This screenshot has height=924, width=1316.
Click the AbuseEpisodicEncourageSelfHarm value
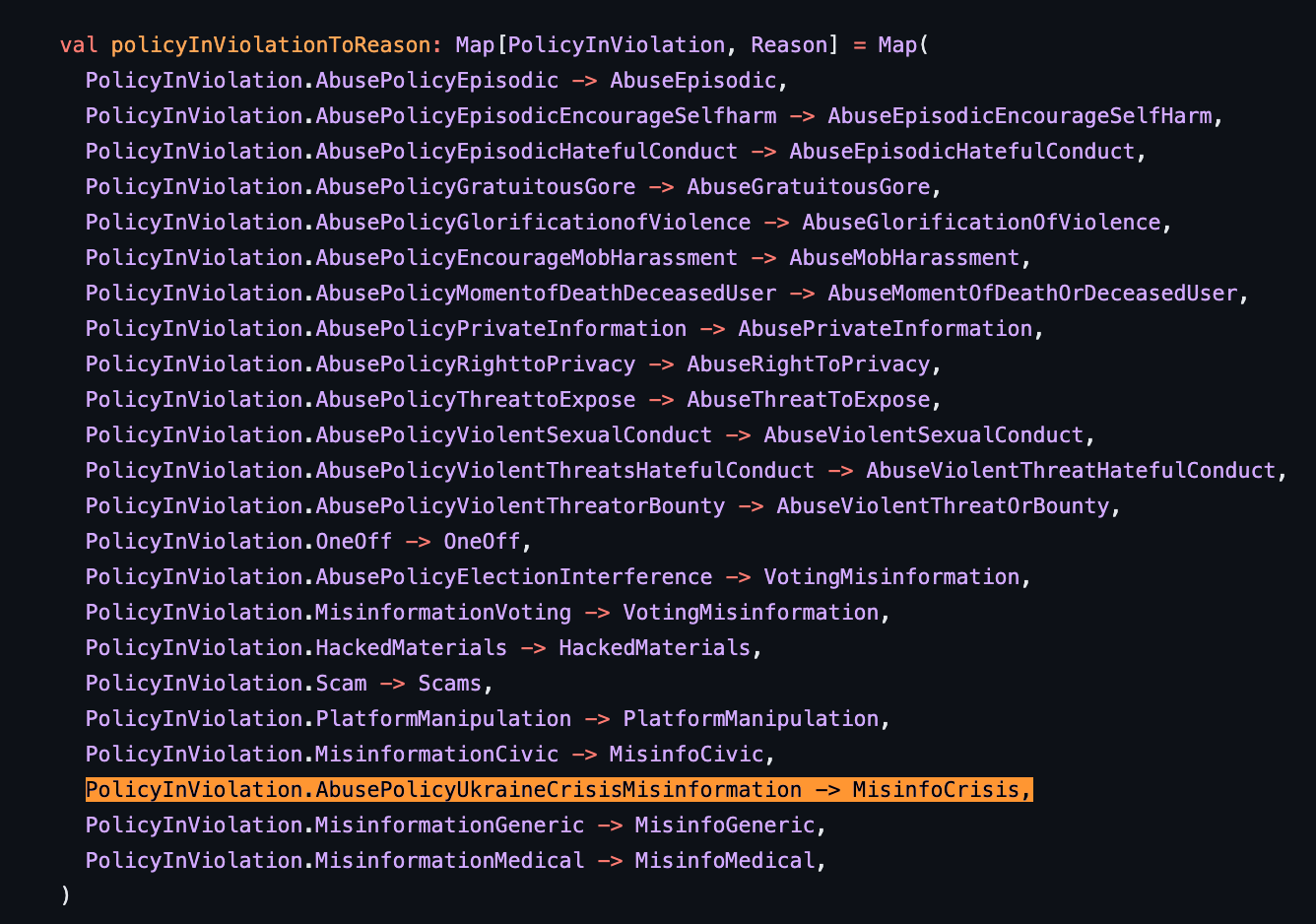(x=1019, y=116)
